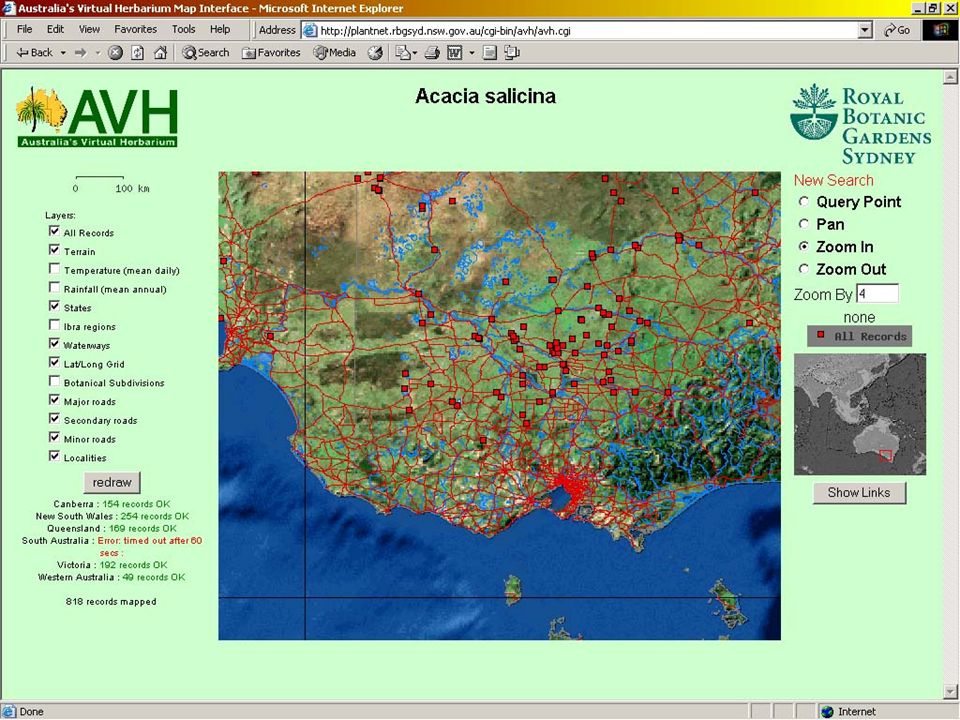Edit the page with Microsoft Word icon
The image size is (960, 720).
click(x=454, y=53)
